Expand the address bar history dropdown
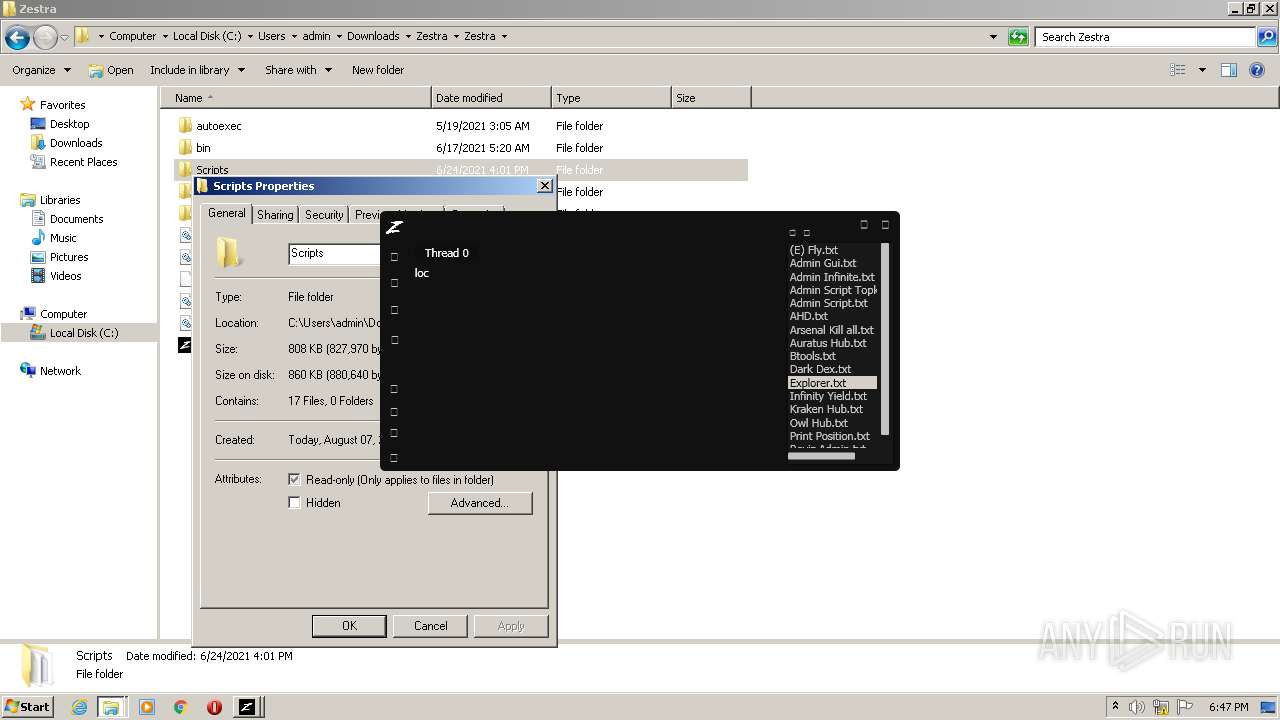Image resolution: width=1280 pixels, height=720 pixels. [993, 37]
